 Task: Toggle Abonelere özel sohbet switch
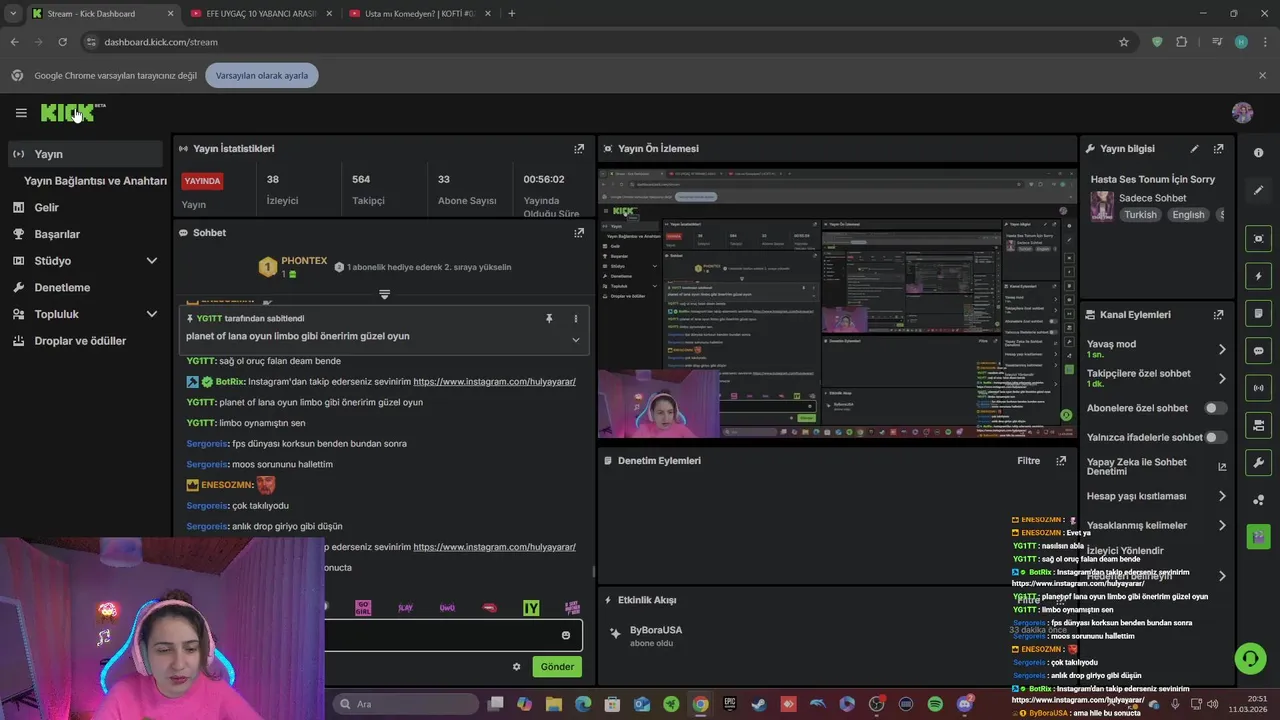[1215, 408]
